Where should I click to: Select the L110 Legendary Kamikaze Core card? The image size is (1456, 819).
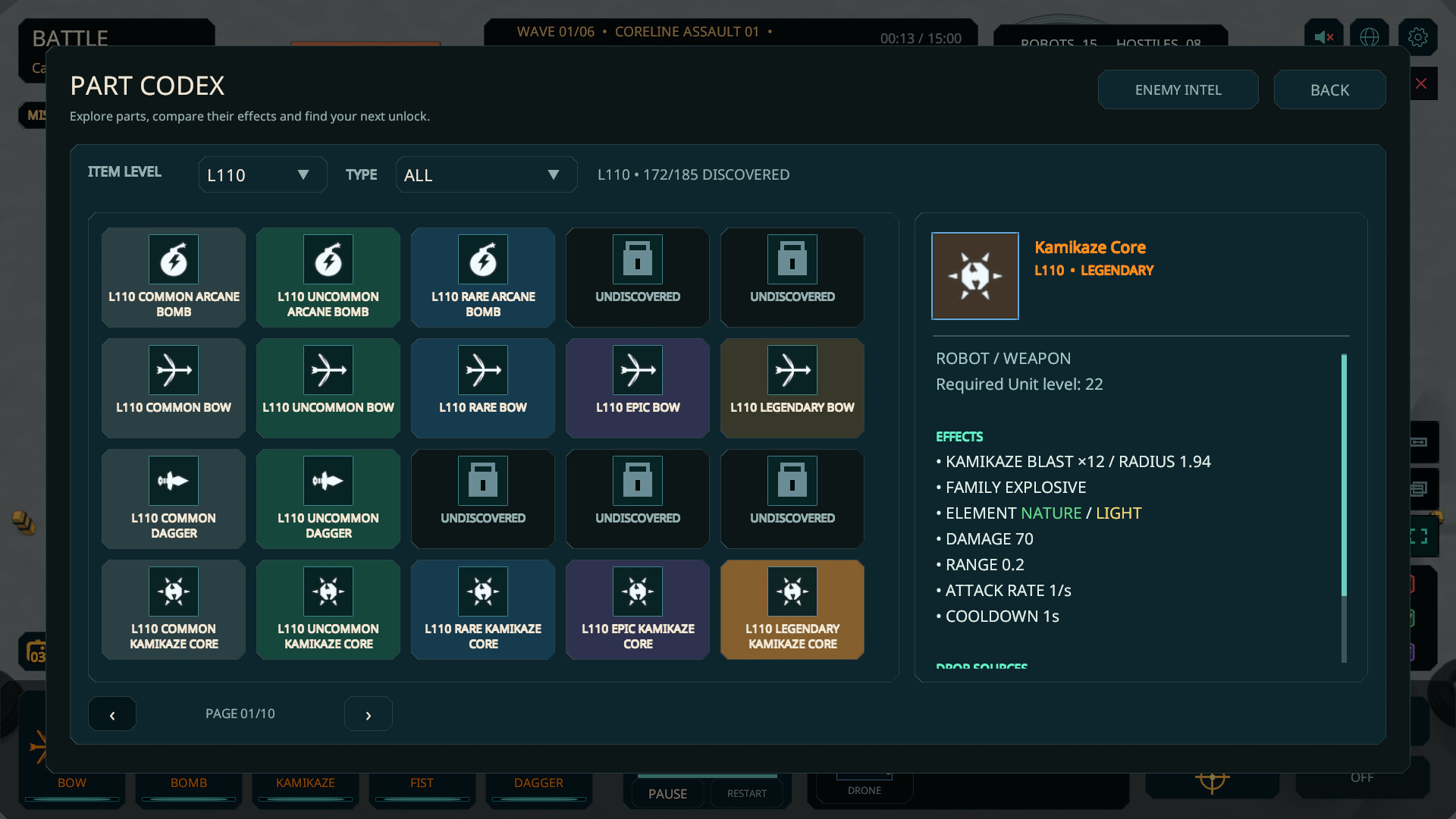click(792, 610)
